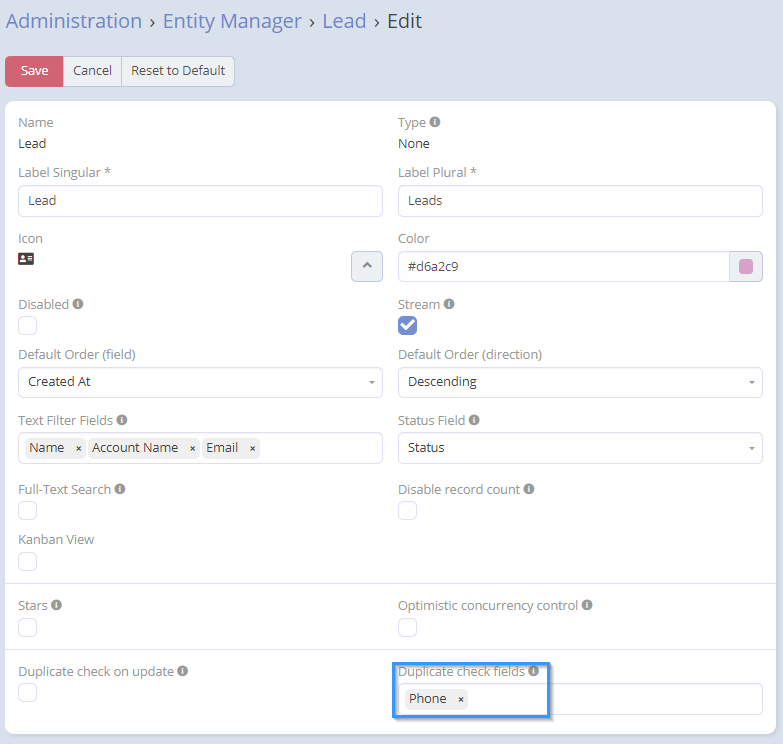Expand the Status Field dropdown

tap(580, 448)
